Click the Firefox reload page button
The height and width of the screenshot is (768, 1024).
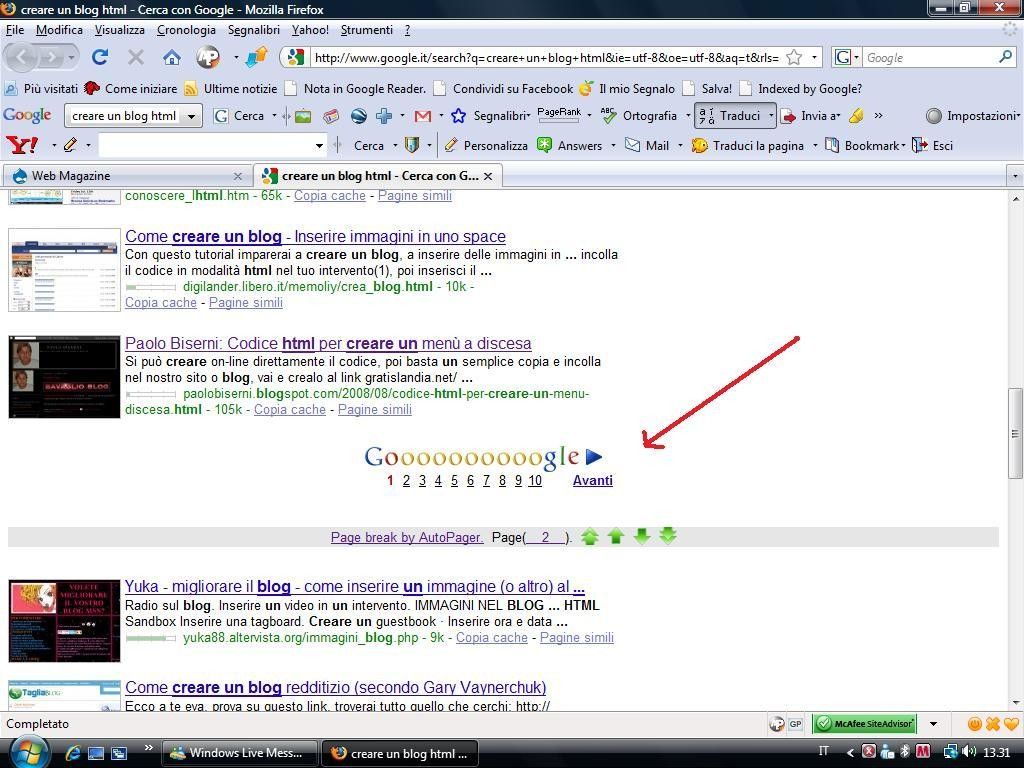(x=100, y=58)
